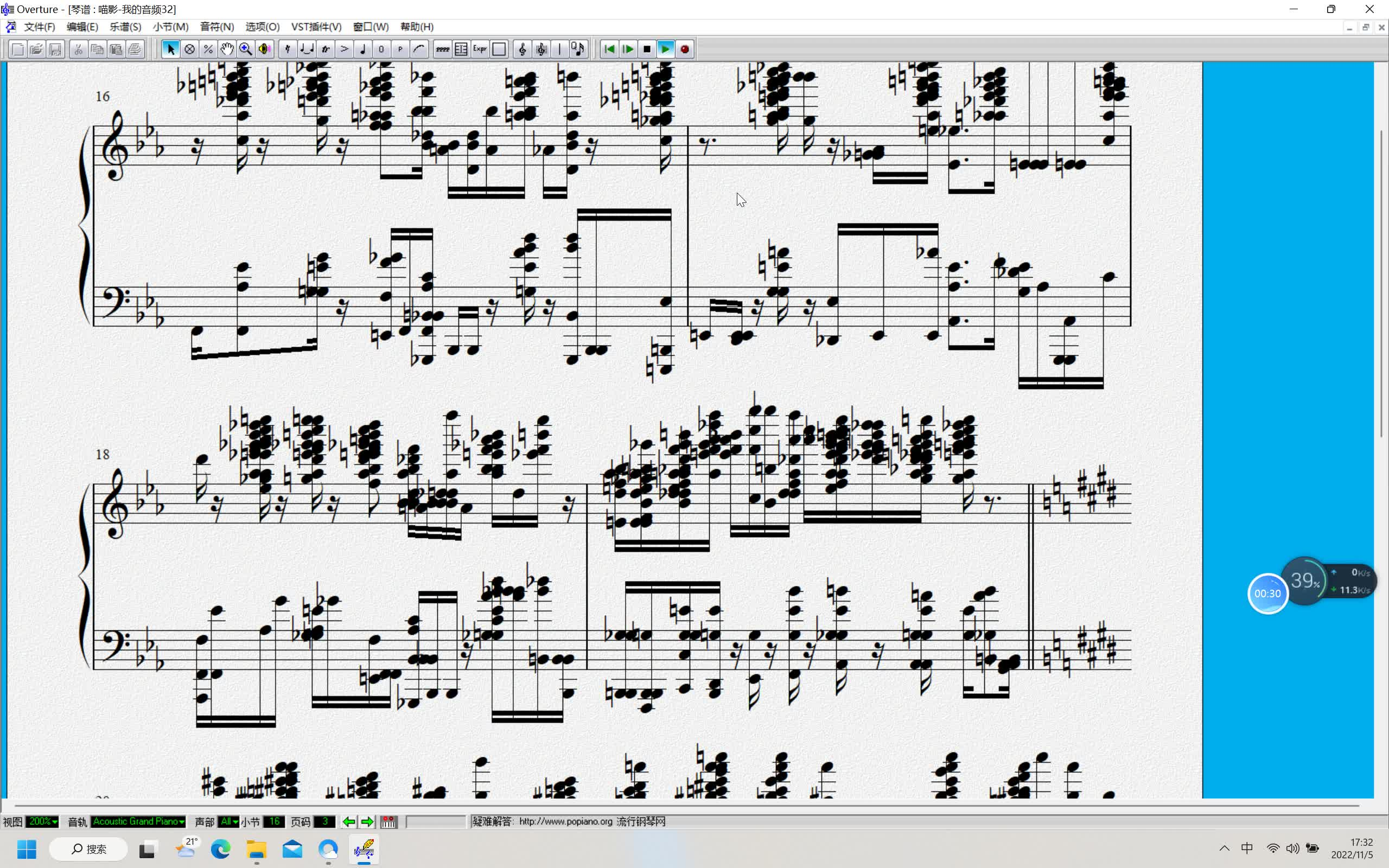This screenshot has height=868, width=1389.
Task: Click the 39% performance monitor widget
Action: (x=1304, y=581)
